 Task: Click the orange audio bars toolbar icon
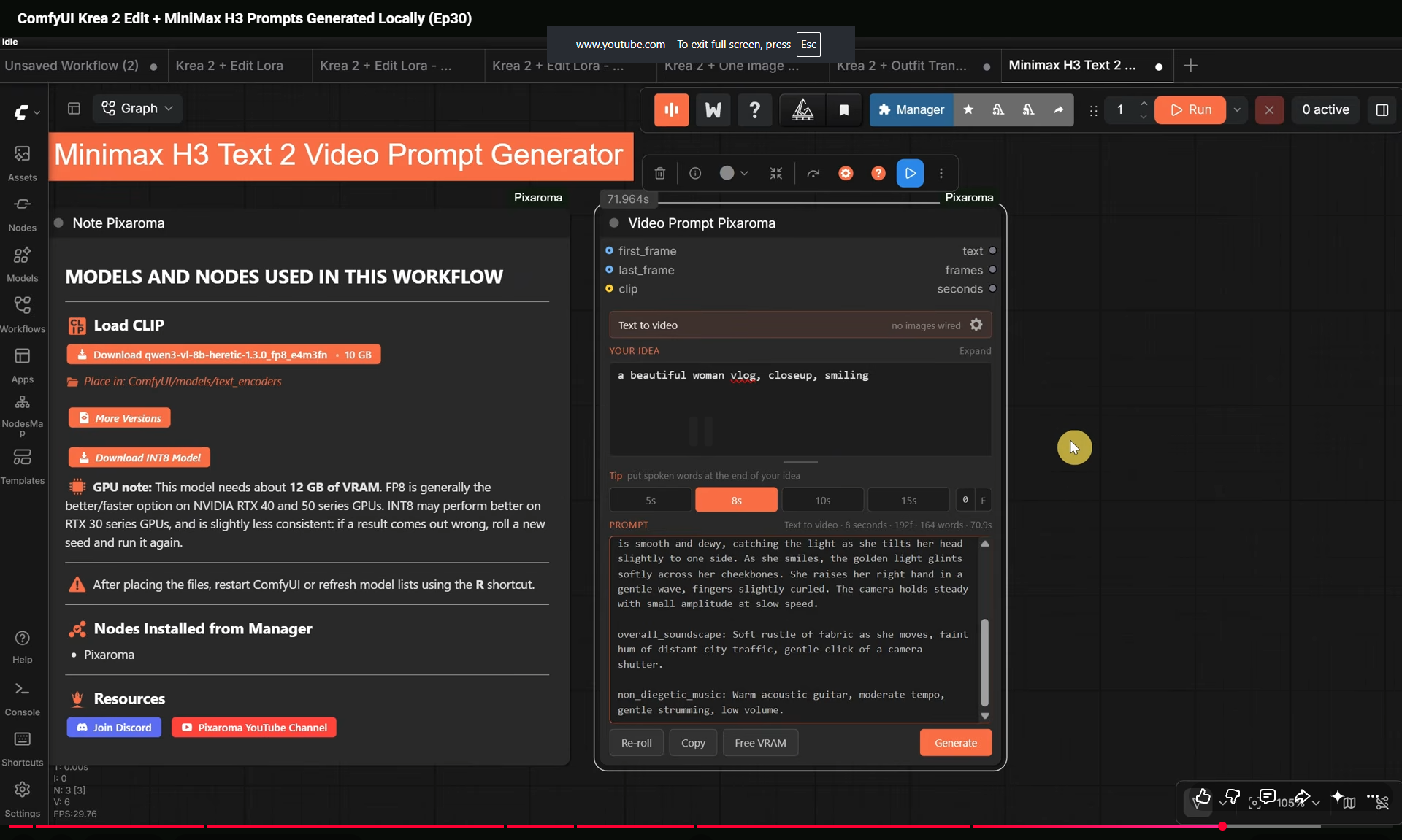(671, 109)
